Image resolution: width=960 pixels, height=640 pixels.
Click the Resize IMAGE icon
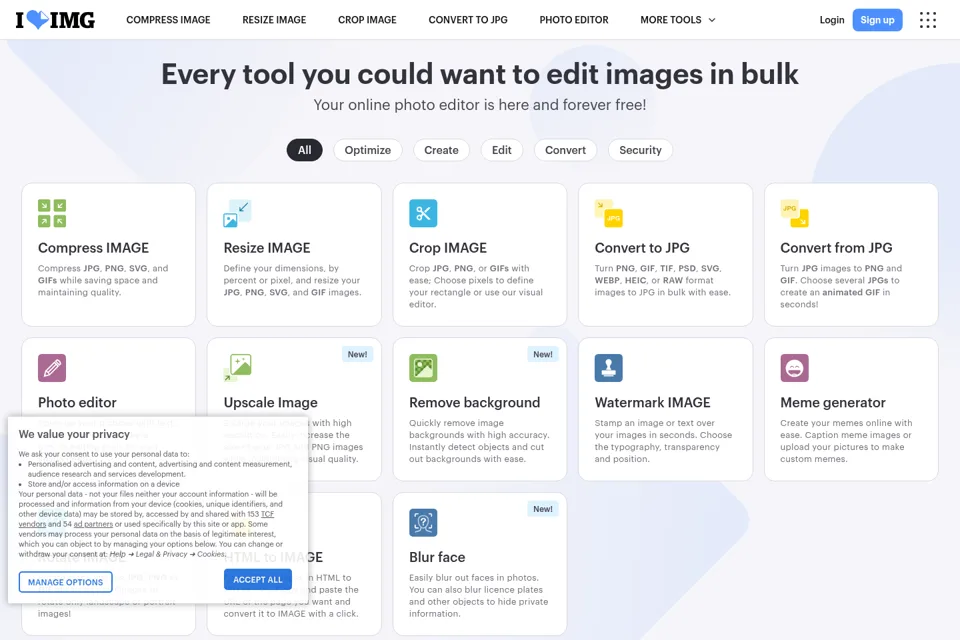pyautogui.click(x=238, y=213)
